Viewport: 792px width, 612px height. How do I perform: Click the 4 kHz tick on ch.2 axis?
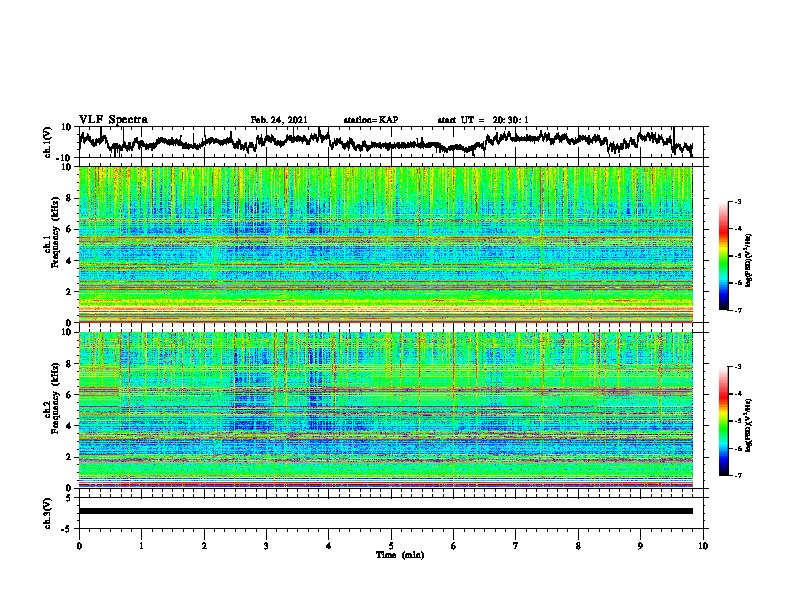70,426
